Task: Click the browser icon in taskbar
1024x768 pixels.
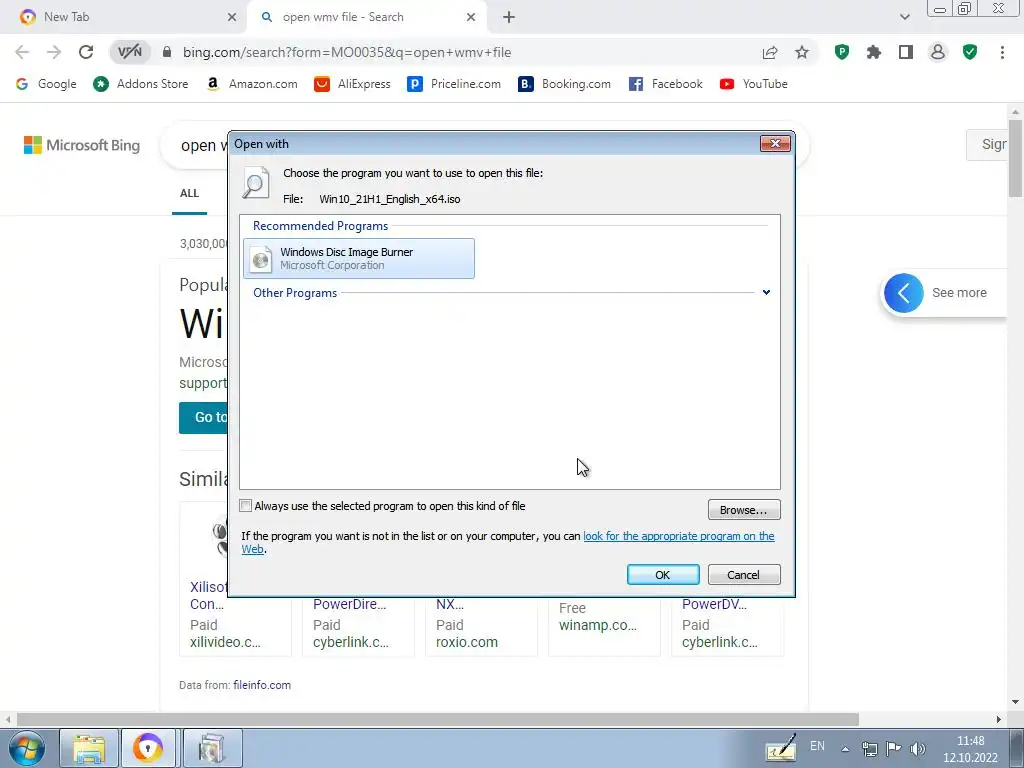Action: 148,748
